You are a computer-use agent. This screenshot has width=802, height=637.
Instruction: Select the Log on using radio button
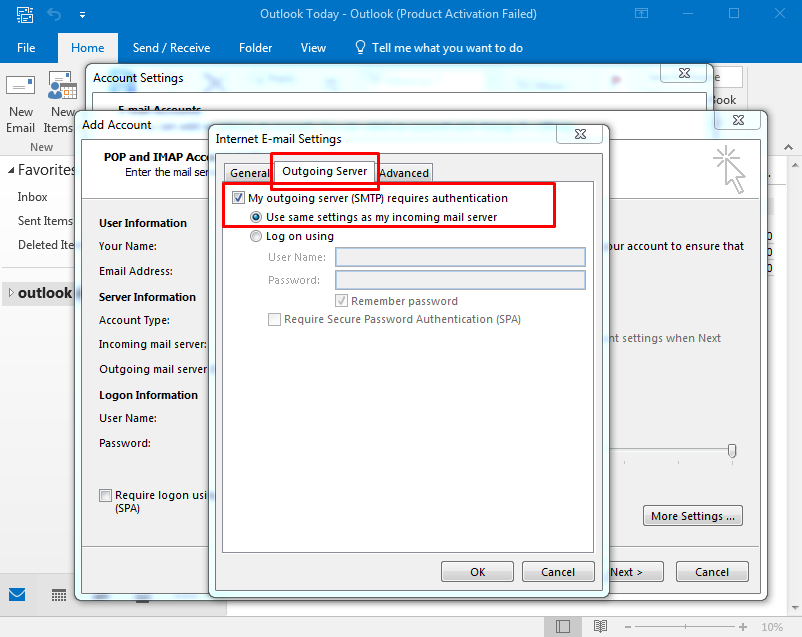pyautogui.click(x=256, y=236)
